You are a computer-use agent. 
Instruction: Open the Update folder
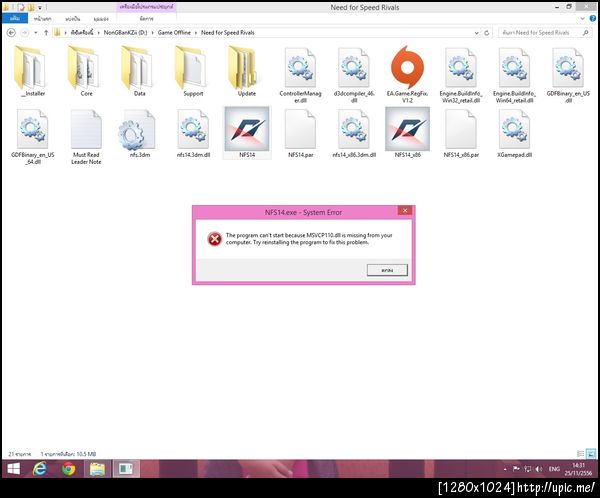point(247,71)
